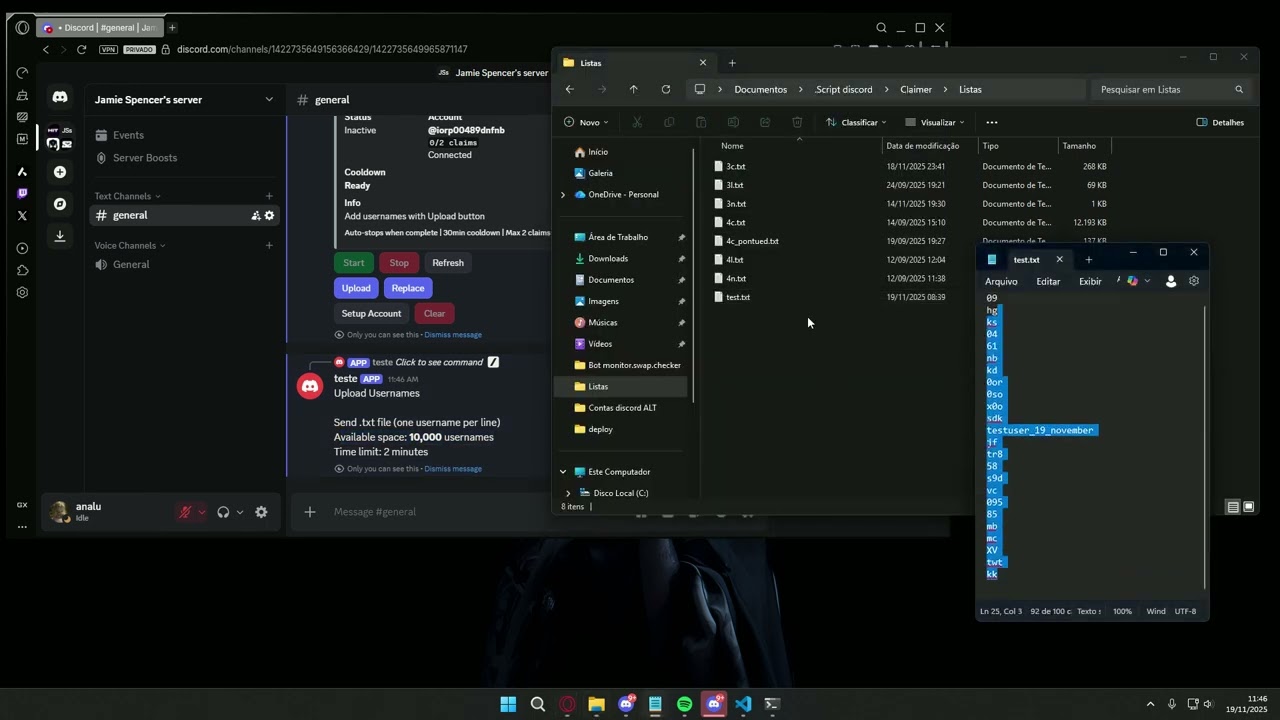Click Explorer back arrow in Listas window
1280x720 pixels.
[570, 89]
